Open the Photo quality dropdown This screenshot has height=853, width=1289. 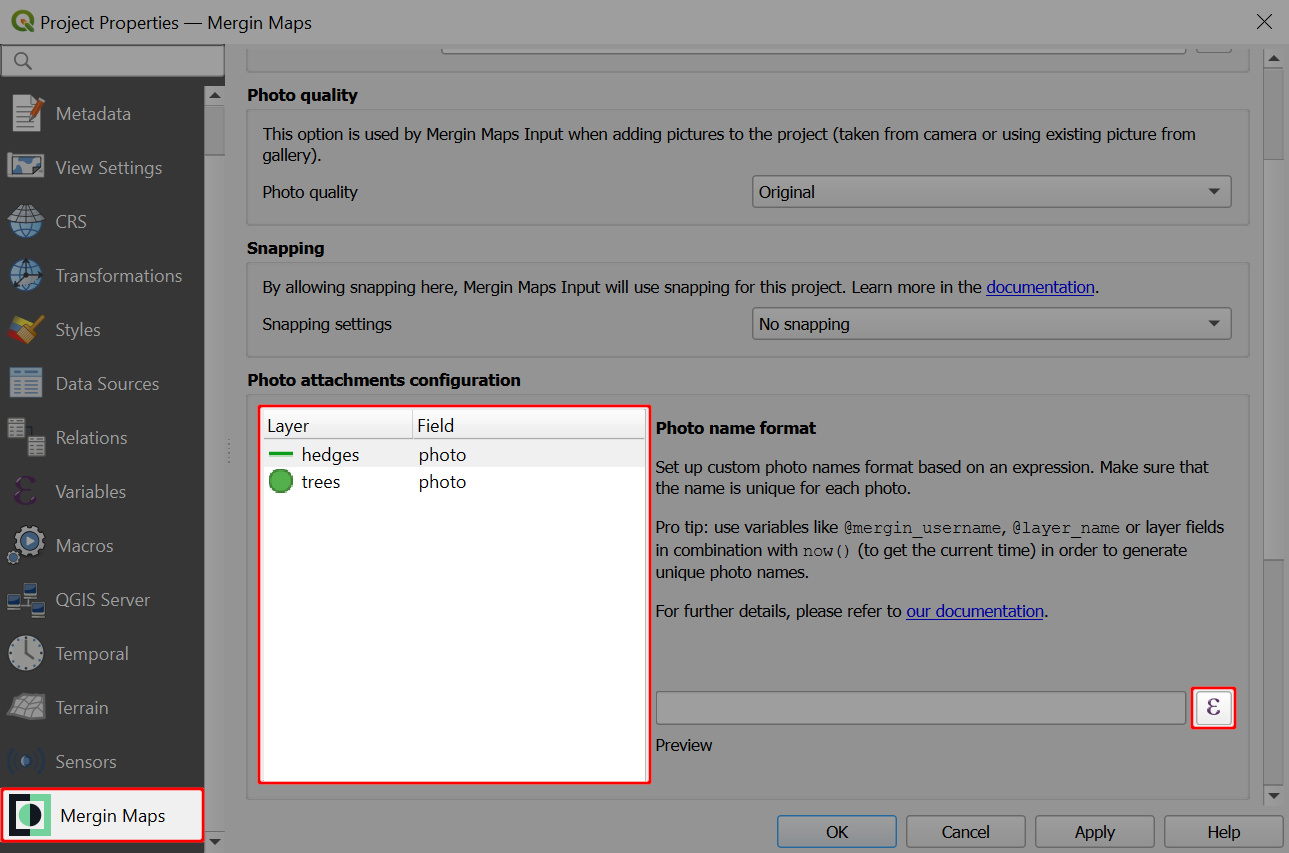click(991, 192)
